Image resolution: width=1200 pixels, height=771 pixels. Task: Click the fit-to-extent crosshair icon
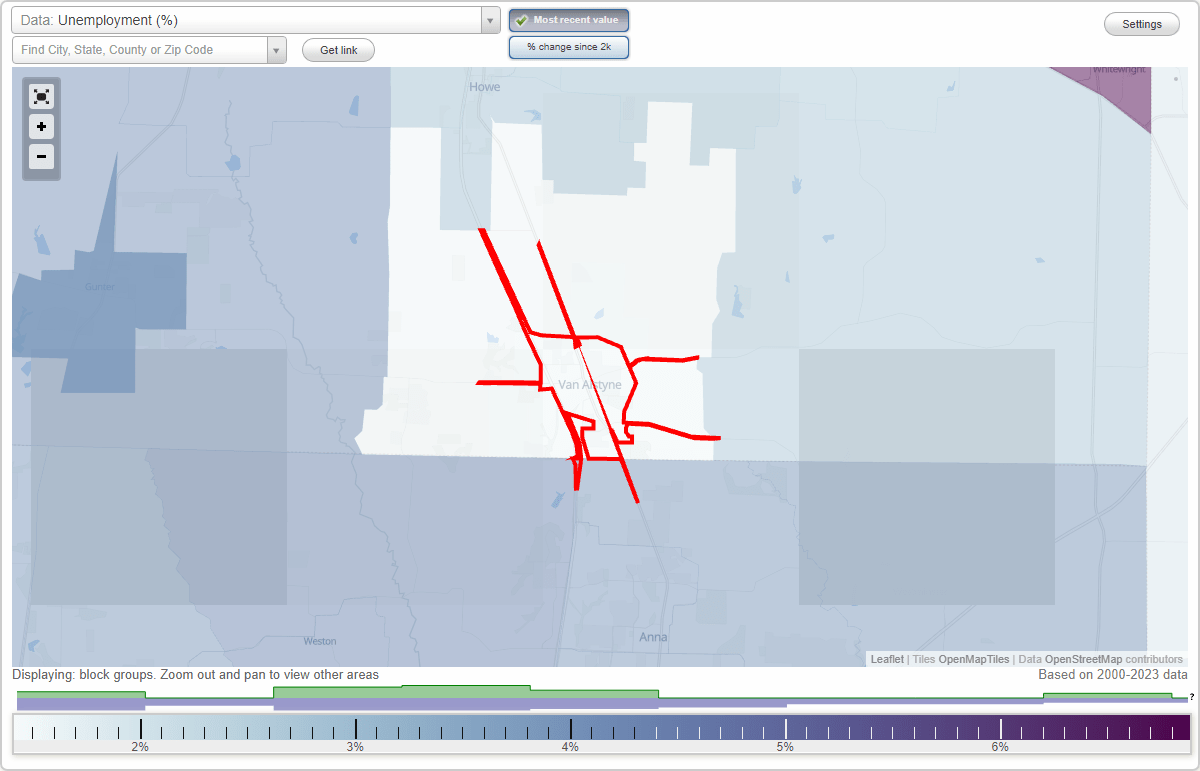coord(41,96)
